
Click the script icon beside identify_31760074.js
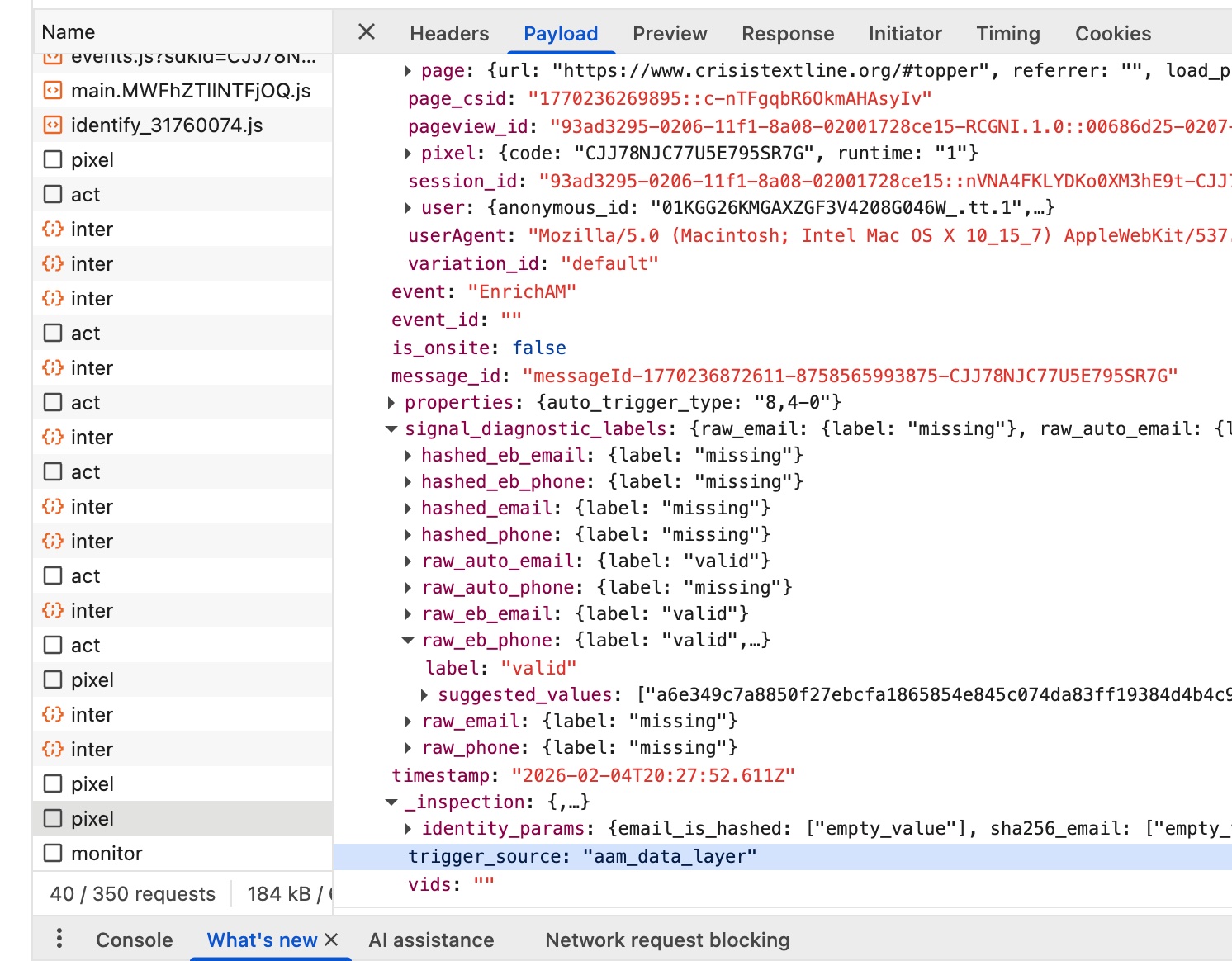[x=53, y=125]
